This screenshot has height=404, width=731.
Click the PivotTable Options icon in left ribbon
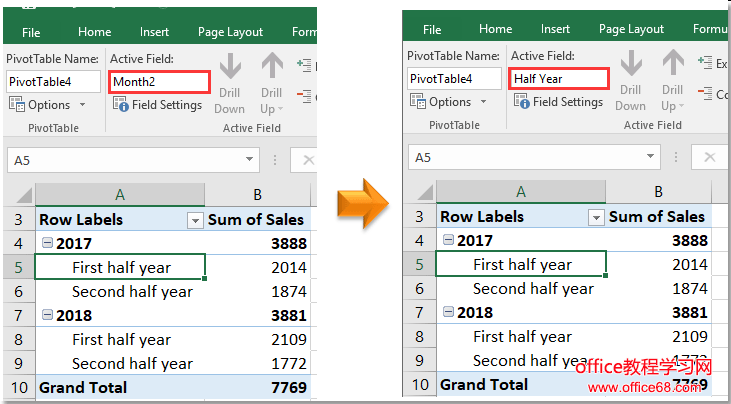pos(17,105)
